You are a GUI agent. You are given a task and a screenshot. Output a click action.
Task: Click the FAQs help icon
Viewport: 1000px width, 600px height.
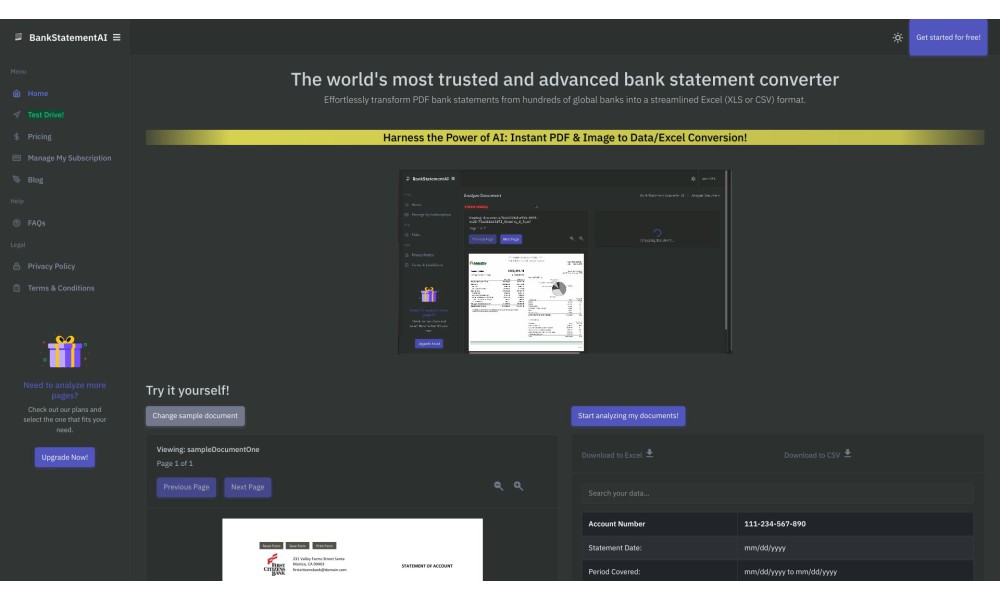point(17,223)
